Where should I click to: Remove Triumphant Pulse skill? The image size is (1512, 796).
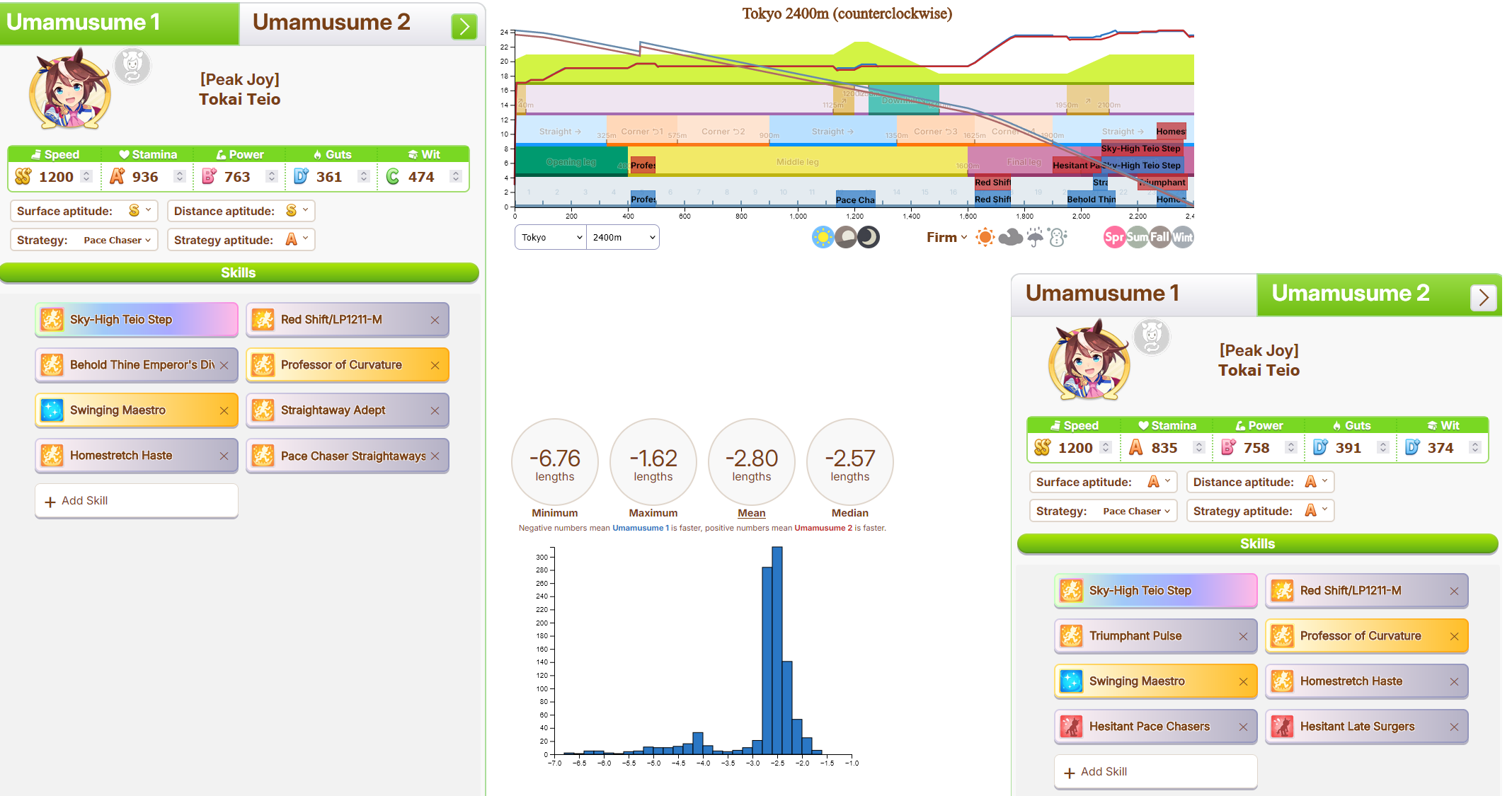(x=1243, y=636)
